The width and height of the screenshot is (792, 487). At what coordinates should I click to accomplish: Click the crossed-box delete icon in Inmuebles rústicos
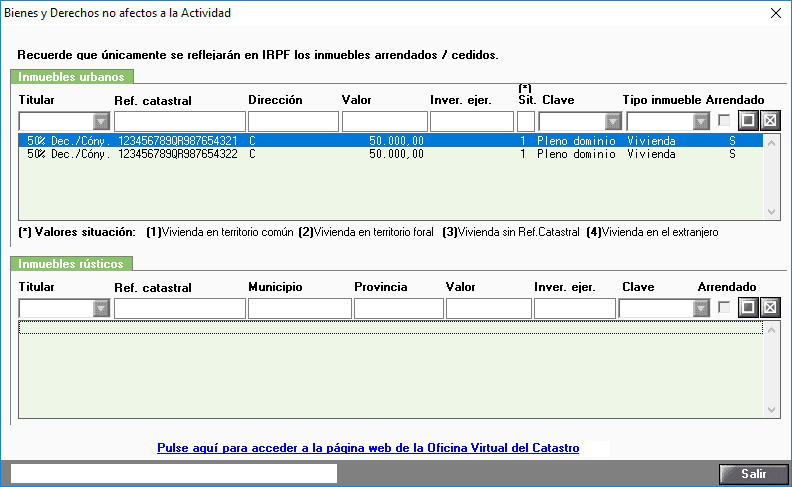770,308
